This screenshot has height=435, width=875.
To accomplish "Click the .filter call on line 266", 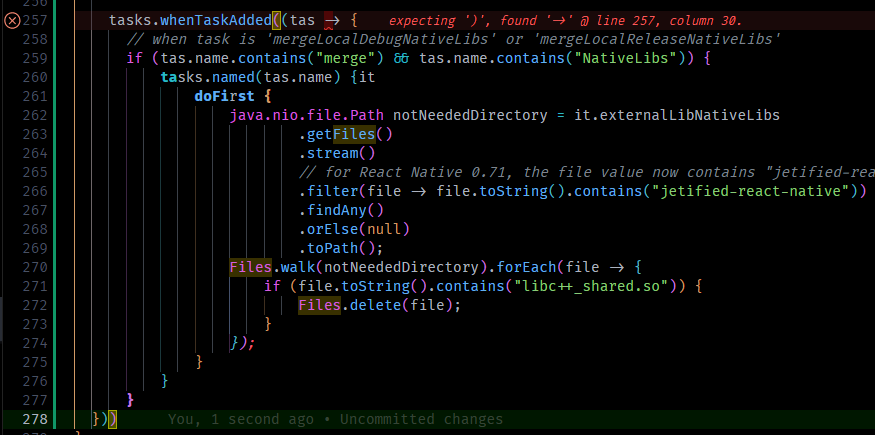I will tap(328, 191).
